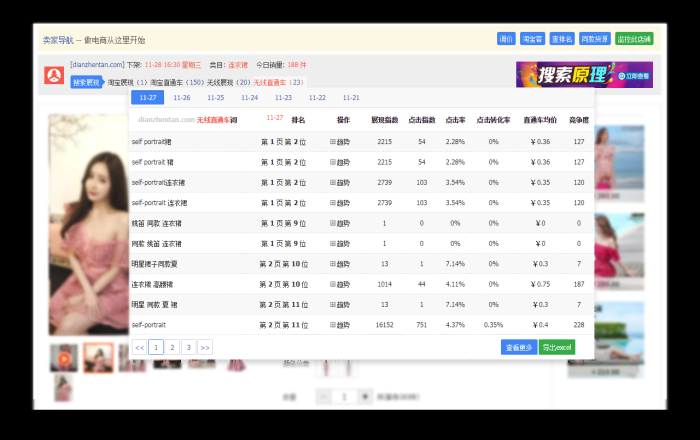
Task: Open the main product photo
Action: pos(89,224)
